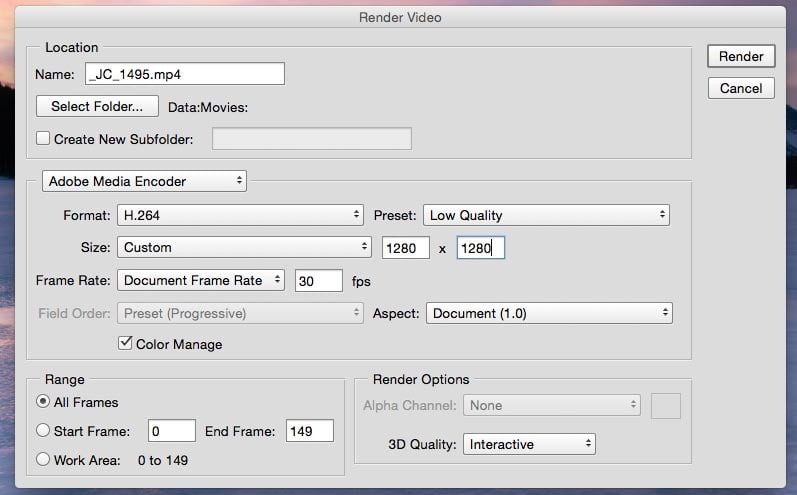
Task: Select the All Frames radio button
Action: pos(43,401)
